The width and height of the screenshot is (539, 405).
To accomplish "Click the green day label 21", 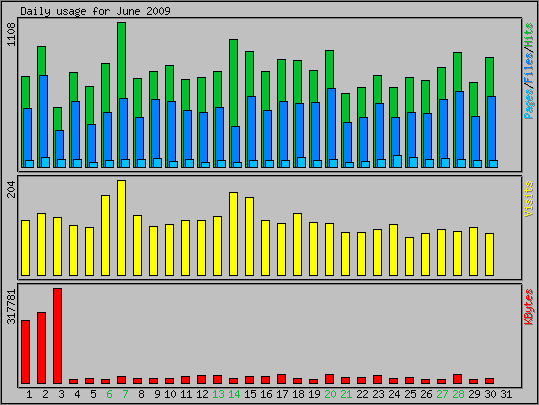I will point(346,394).
